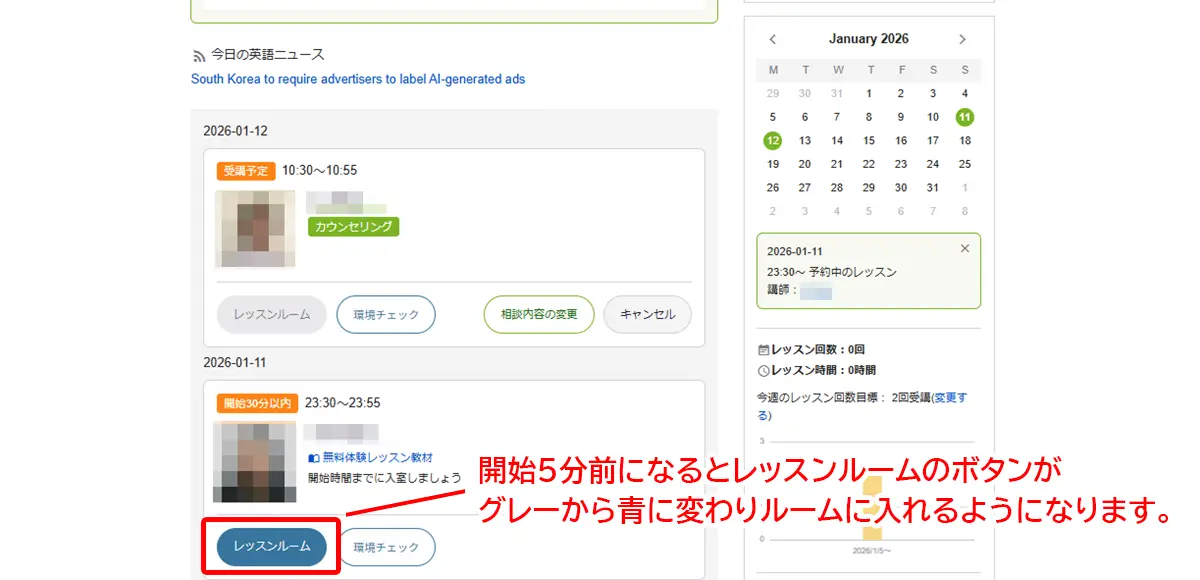Click 環境チェック for the 10:30 lesson
This screenshot has height=580, width=1200.
click(385, 314)
